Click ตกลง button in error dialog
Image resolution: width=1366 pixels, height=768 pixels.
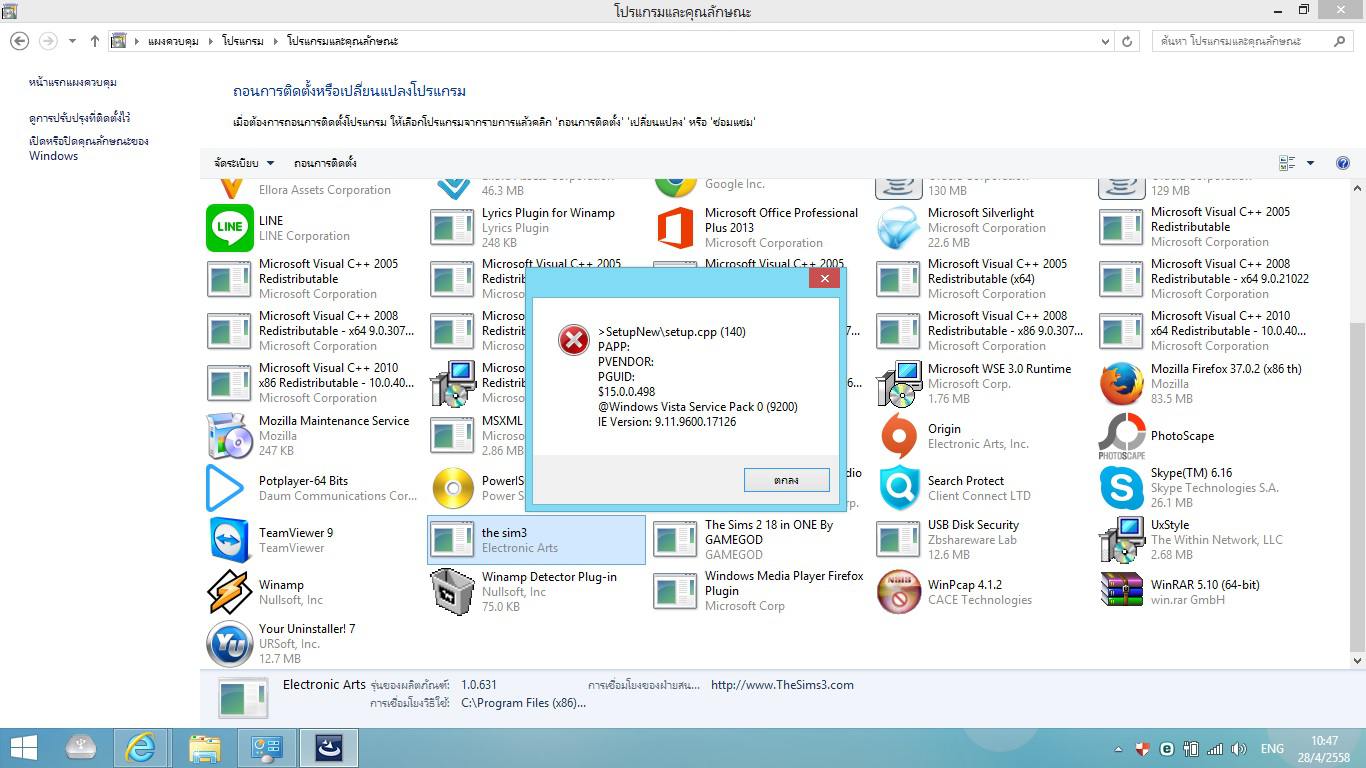[786, 480]
